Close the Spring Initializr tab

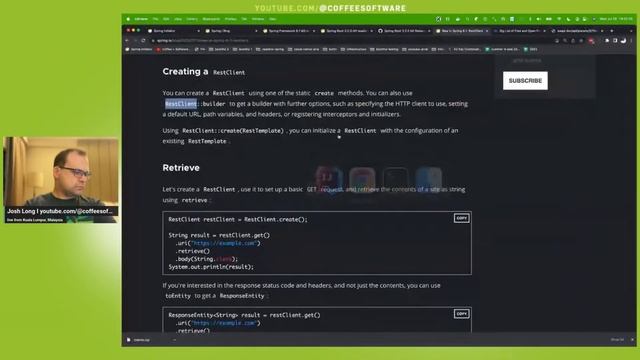[198, 31]
